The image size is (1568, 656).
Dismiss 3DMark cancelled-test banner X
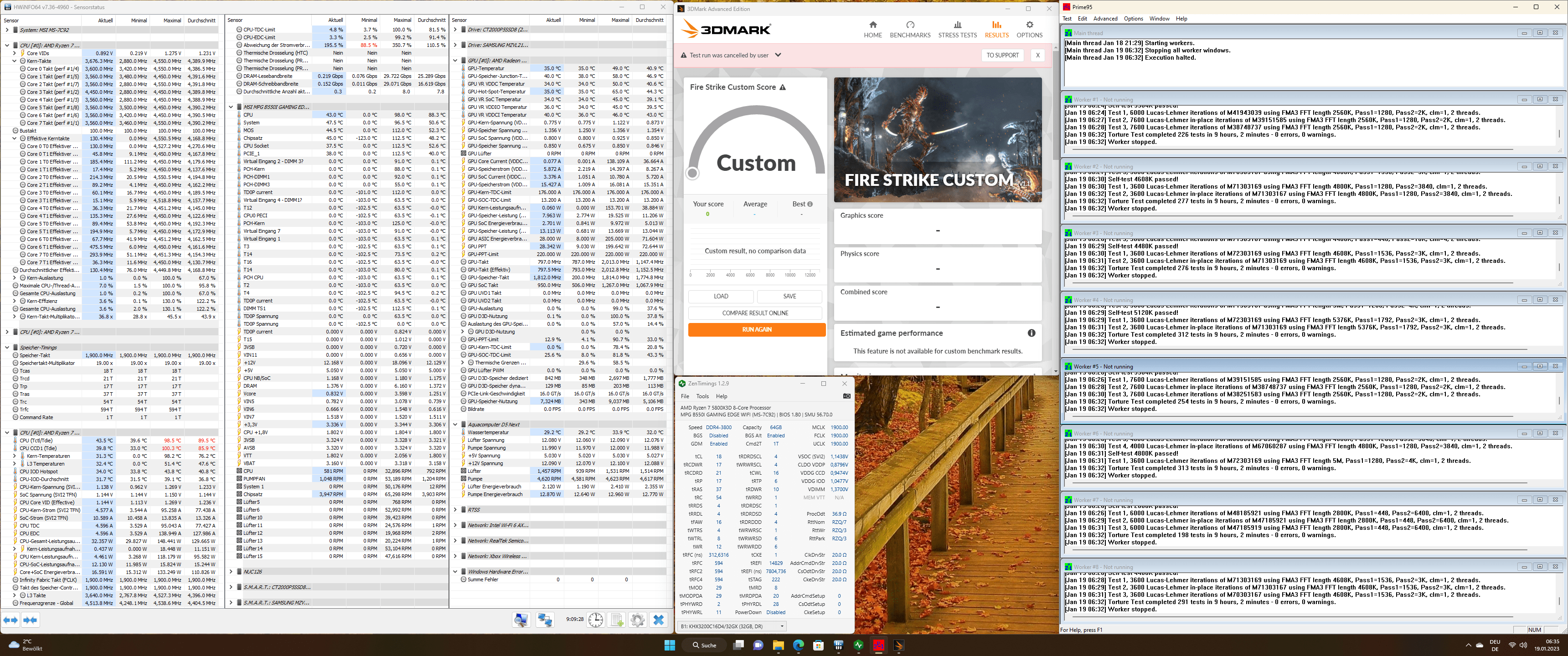pyautogui.click(x=1038, y=55)
